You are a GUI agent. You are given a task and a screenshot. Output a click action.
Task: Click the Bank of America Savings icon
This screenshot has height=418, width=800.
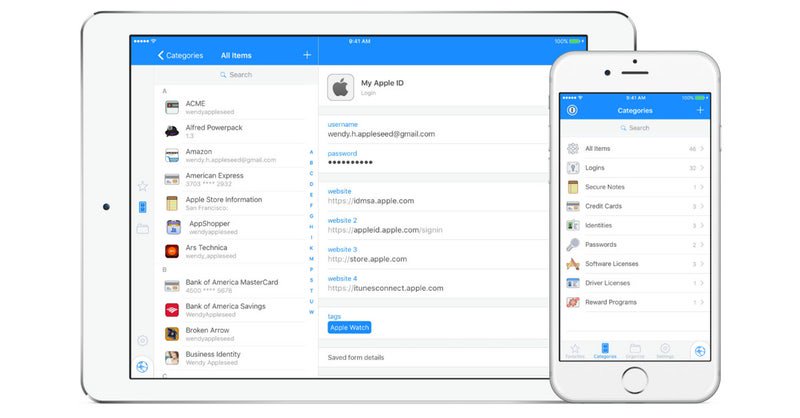[x=172, y=310]
